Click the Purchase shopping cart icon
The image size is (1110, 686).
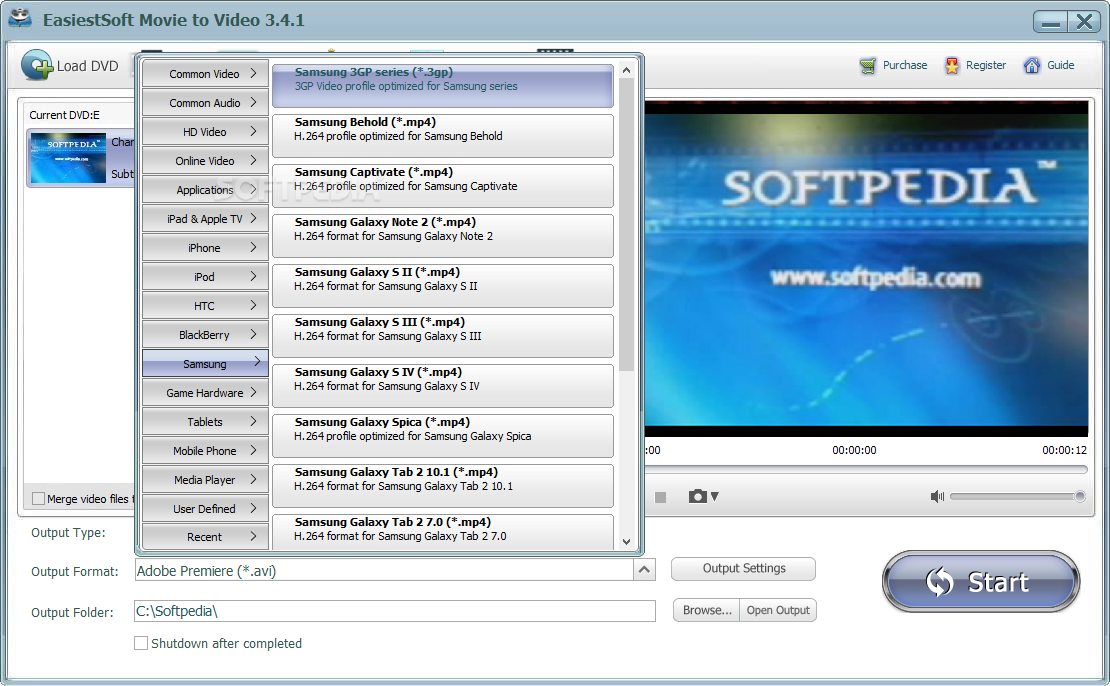pos(867,66)
